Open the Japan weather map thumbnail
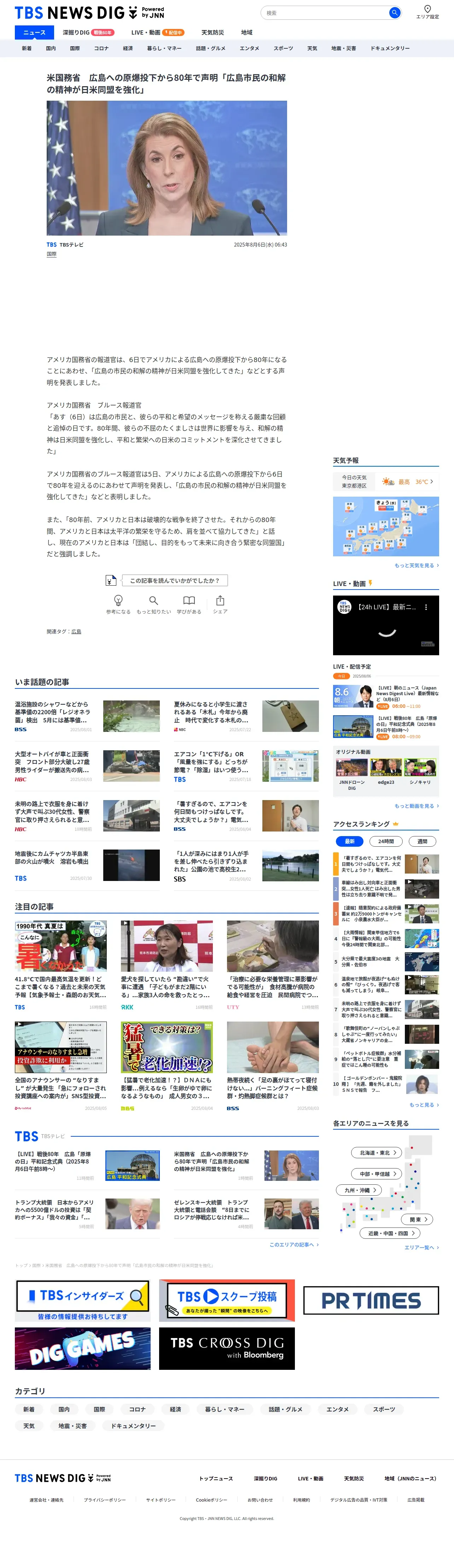 (x=386, y=527)
